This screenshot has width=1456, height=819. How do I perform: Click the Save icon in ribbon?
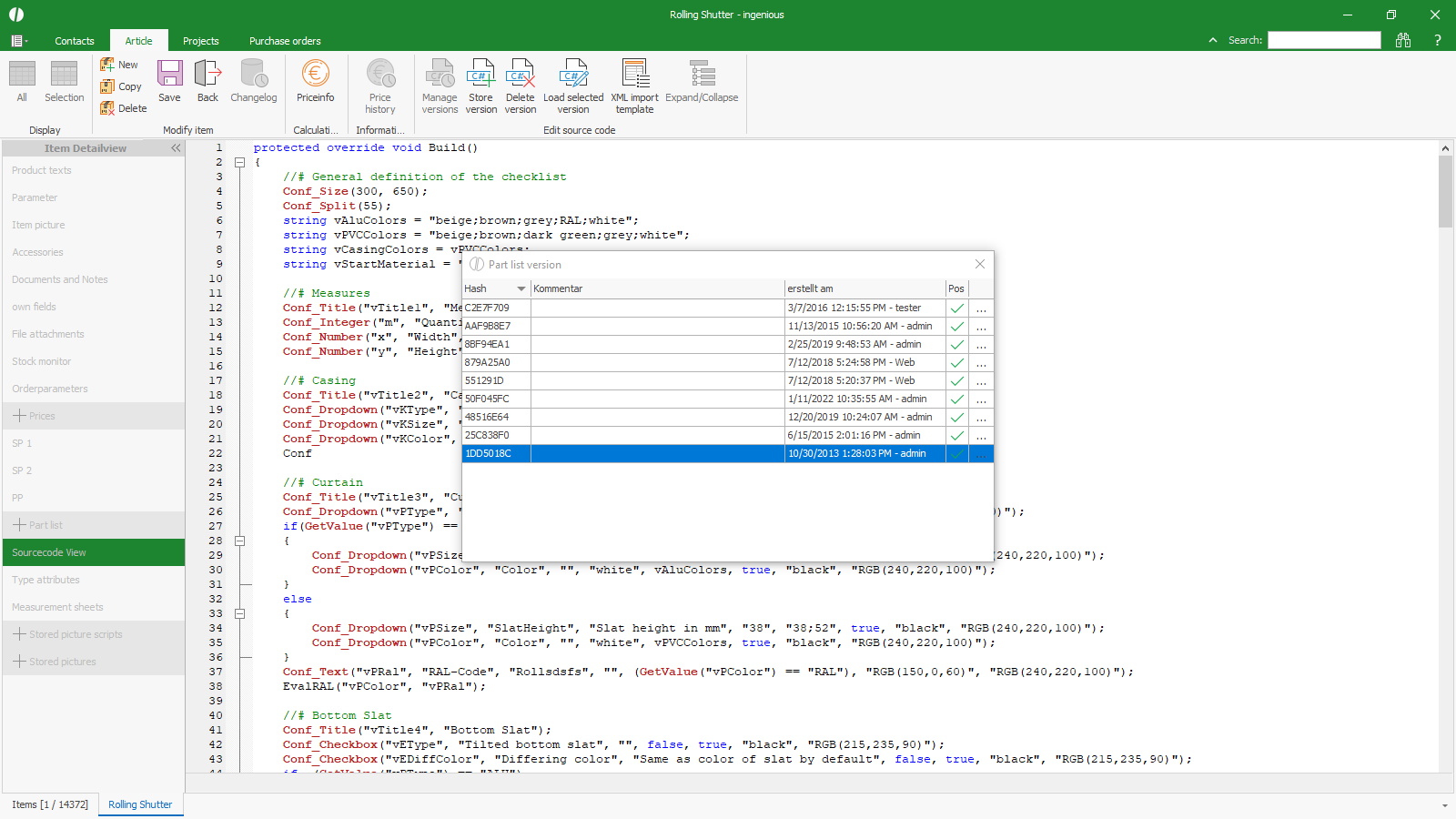[x=169, y=82]
